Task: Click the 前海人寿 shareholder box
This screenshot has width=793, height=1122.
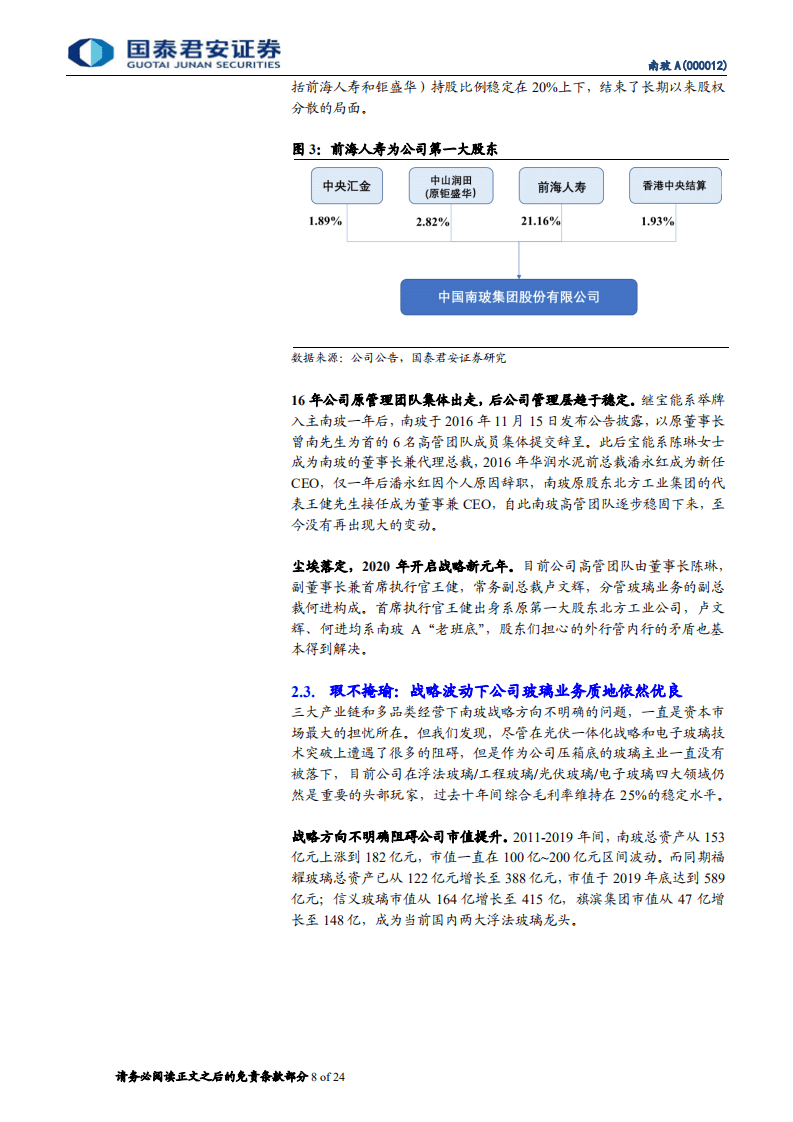Action: click(561, 186)
